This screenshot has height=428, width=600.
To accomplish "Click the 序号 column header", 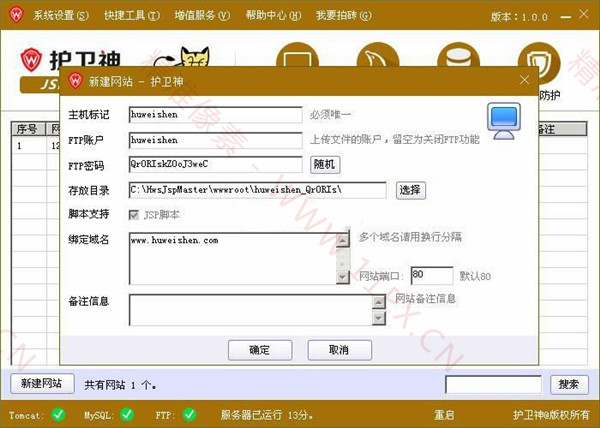I will (29, 129).
